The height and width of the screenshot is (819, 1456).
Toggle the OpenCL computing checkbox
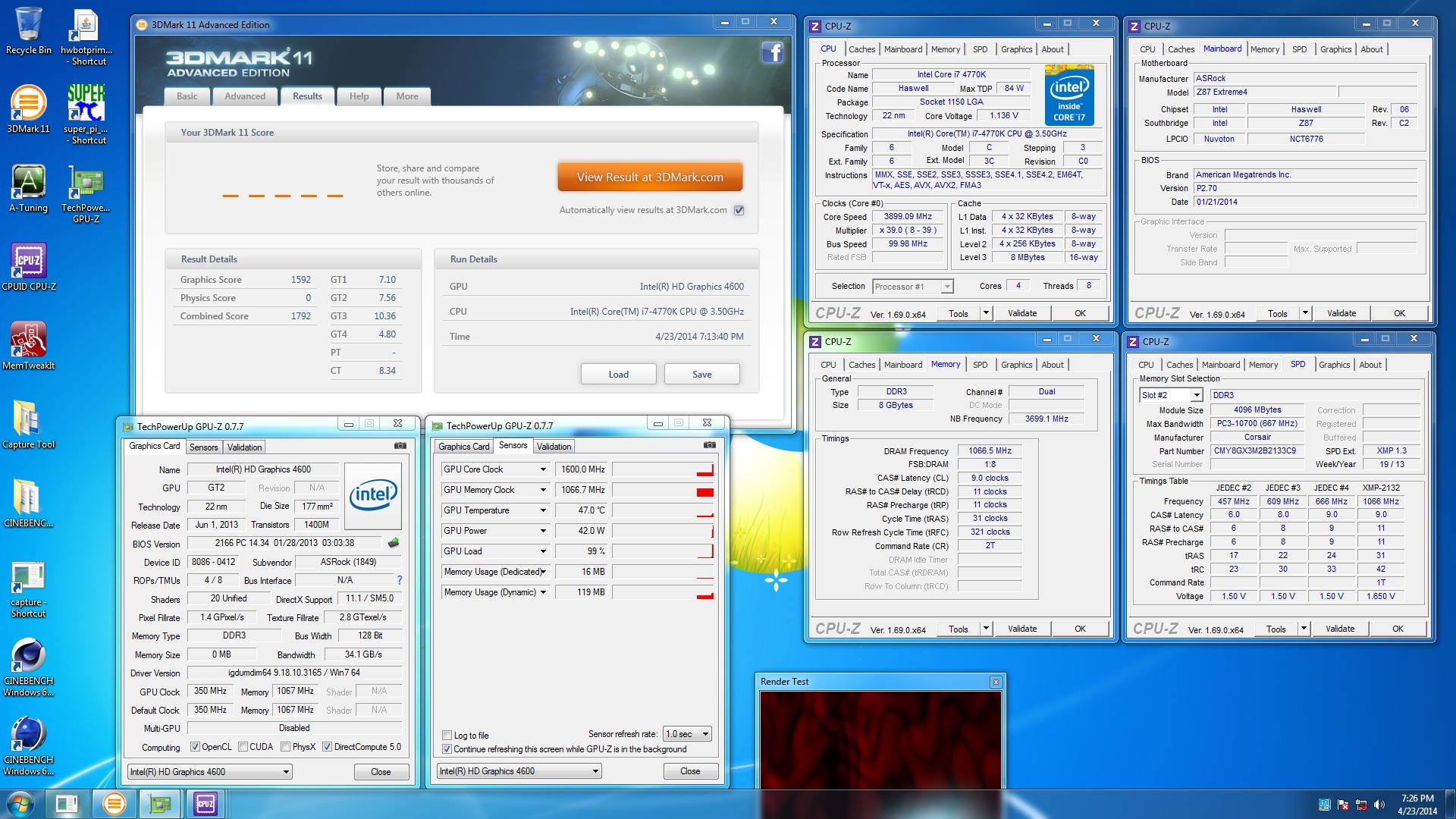point(195,747)
